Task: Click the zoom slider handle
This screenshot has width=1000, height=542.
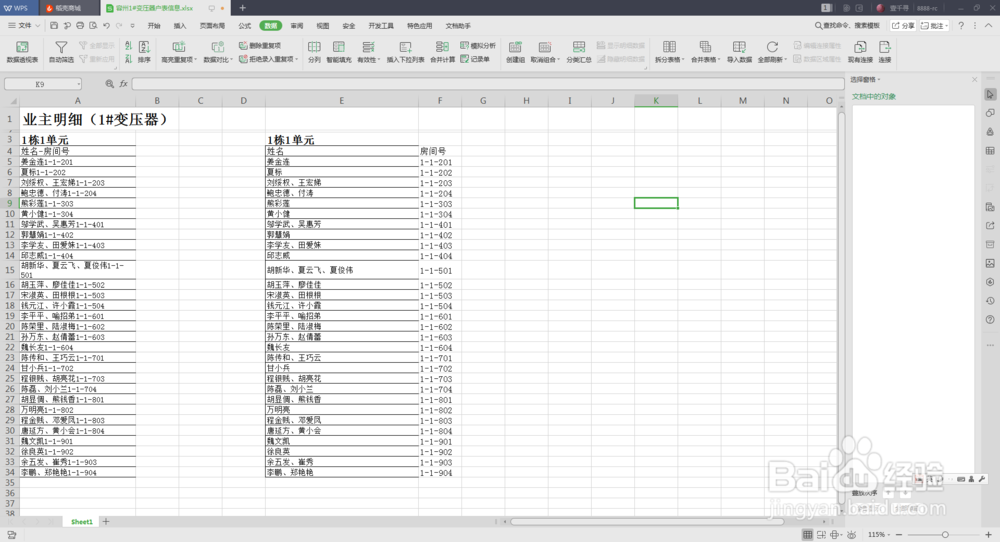Action: [x=945, y=534]
